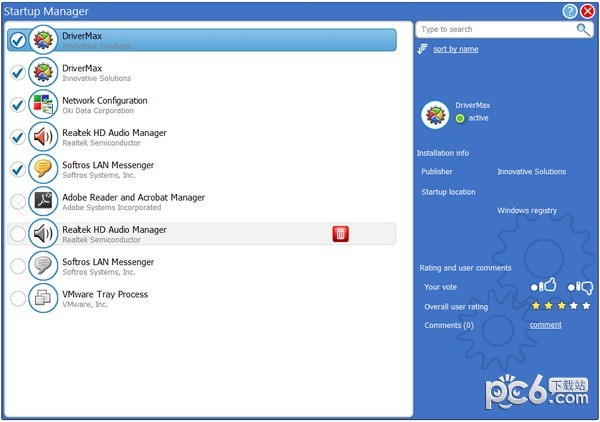Click the overall user rating stars
600x422 pixels.
click(x=561, y=306)
